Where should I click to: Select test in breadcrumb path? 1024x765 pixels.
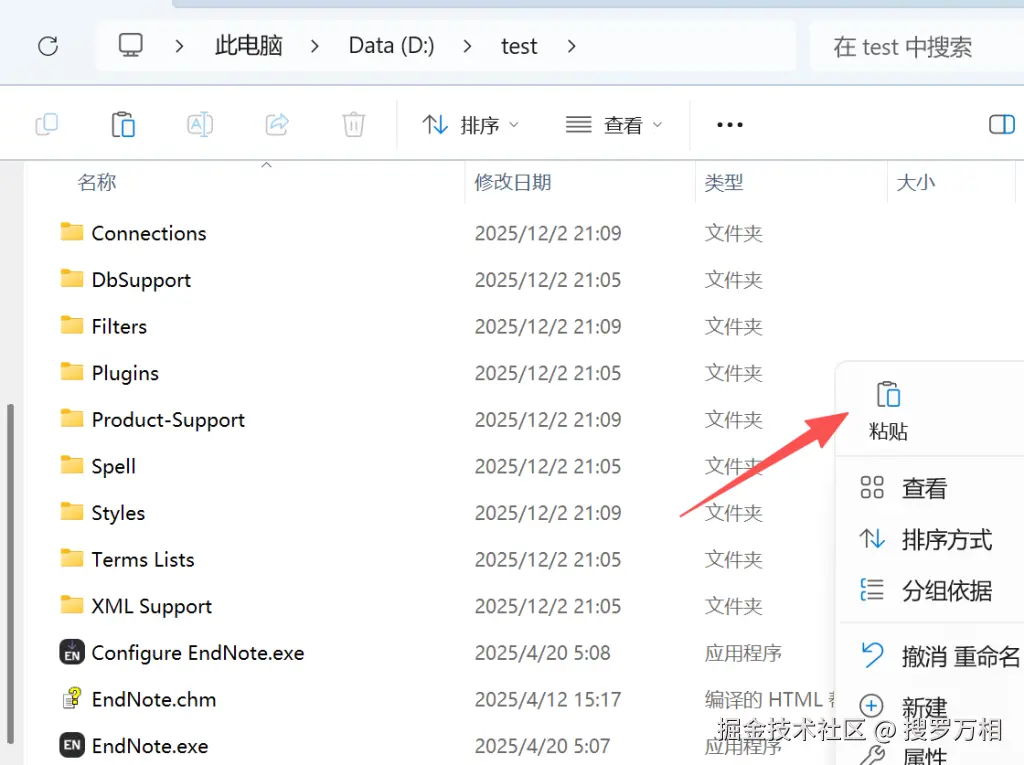(x=519, y=46)
